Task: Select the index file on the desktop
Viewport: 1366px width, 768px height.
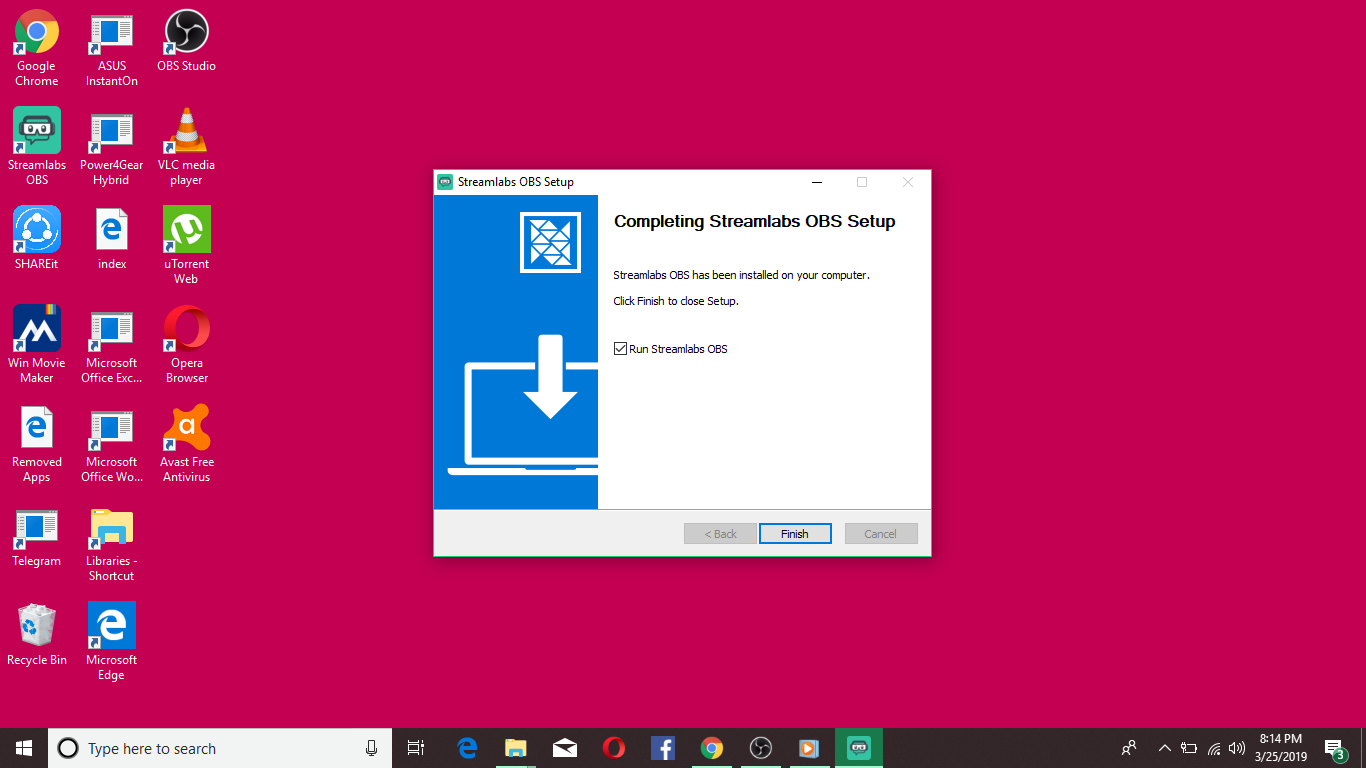Action: pos(111,239)
